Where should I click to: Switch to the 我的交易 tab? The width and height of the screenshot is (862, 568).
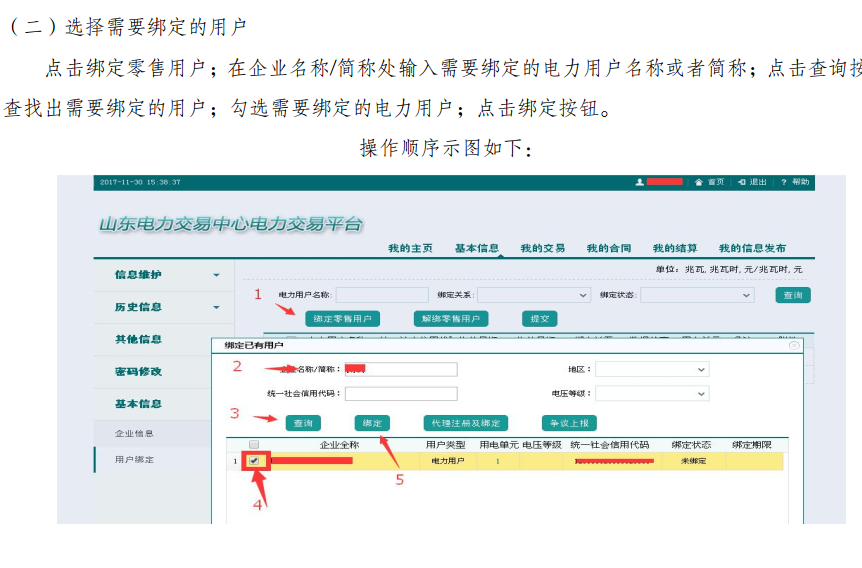542,248
